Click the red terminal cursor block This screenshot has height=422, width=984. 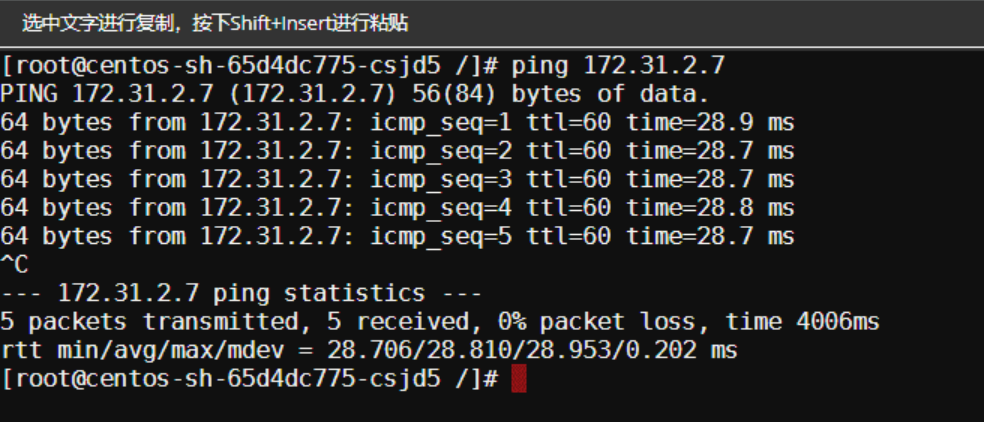coord(518,379)
